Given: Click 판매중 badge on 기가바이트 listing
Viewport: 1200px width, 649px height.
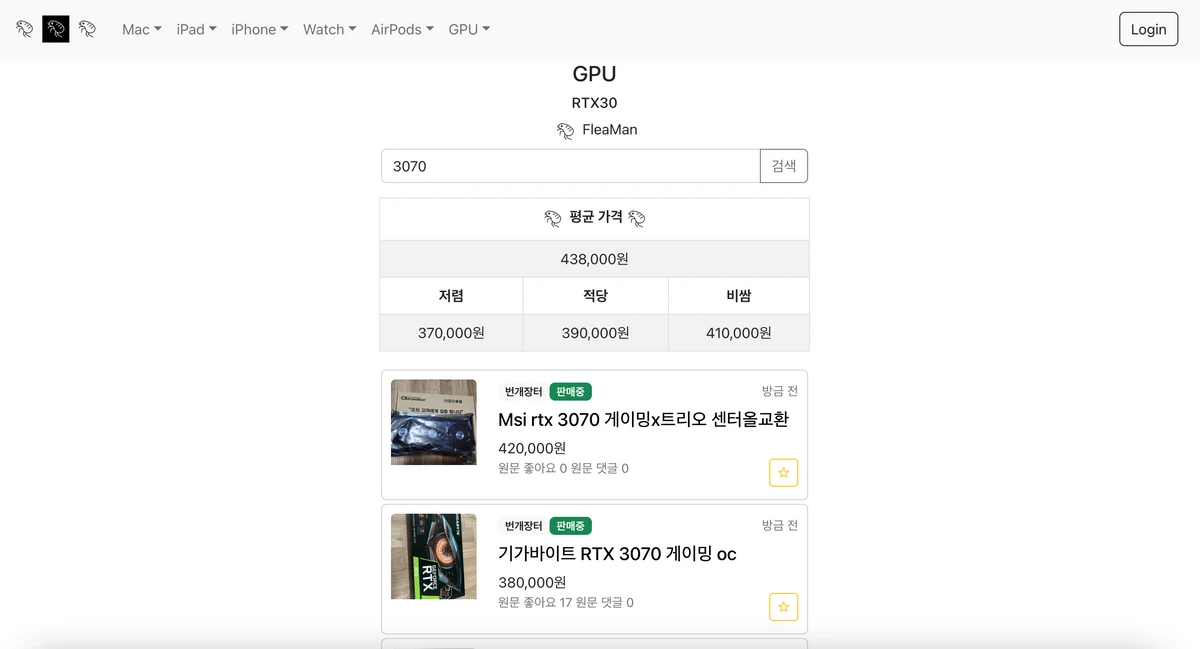Looking at the screenshot, I should 571,525.
